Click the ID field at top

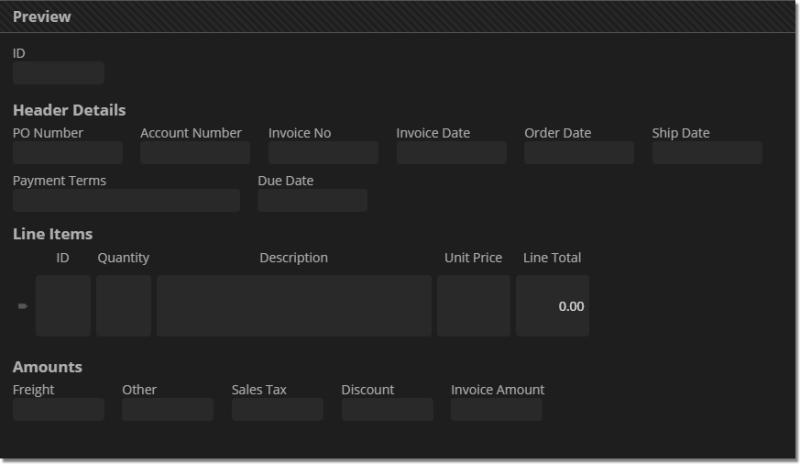[58, 73]
